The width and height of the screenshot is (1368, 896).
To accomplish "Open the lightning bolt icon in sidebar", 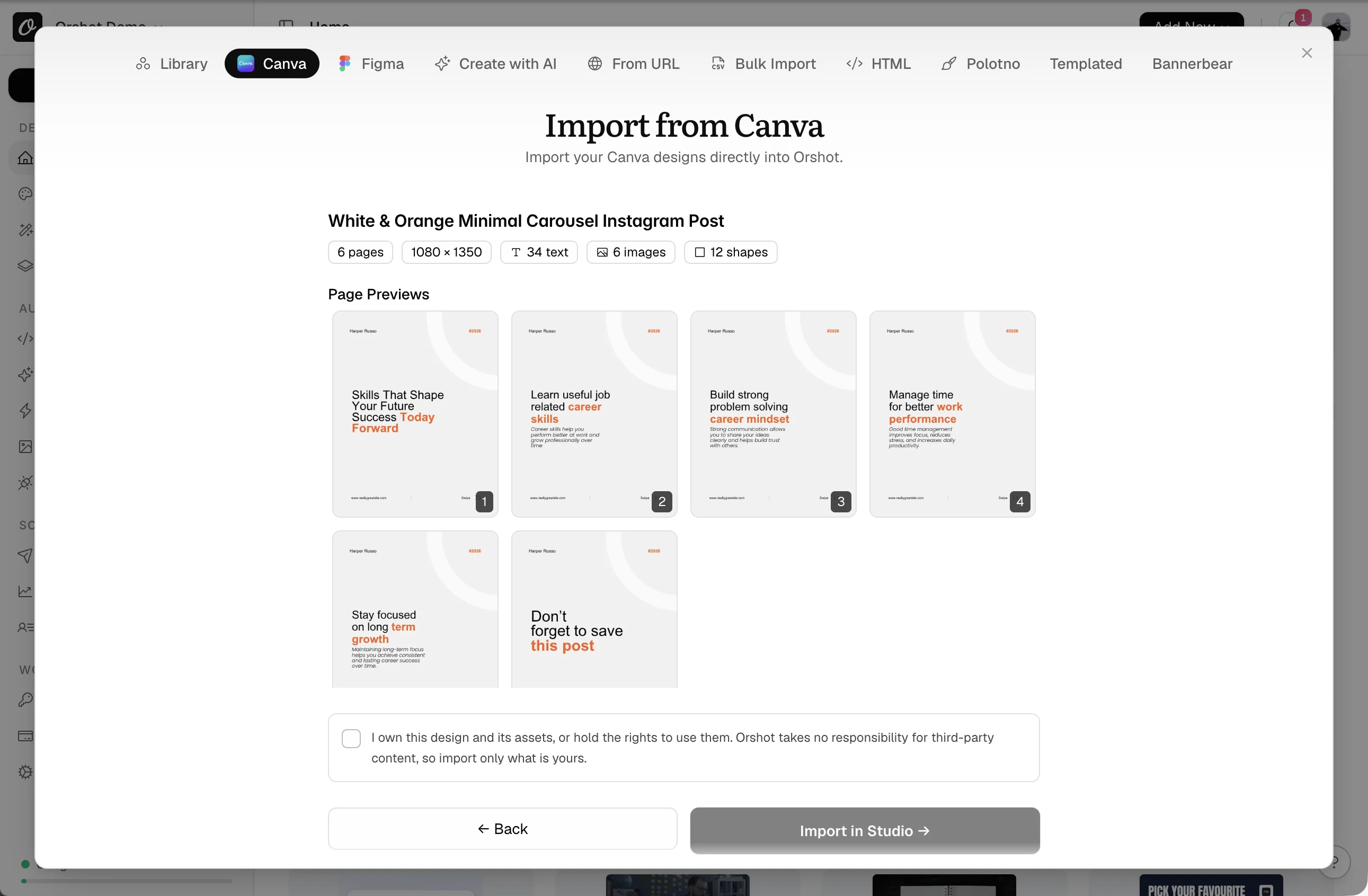I will [x=25, y=410].
